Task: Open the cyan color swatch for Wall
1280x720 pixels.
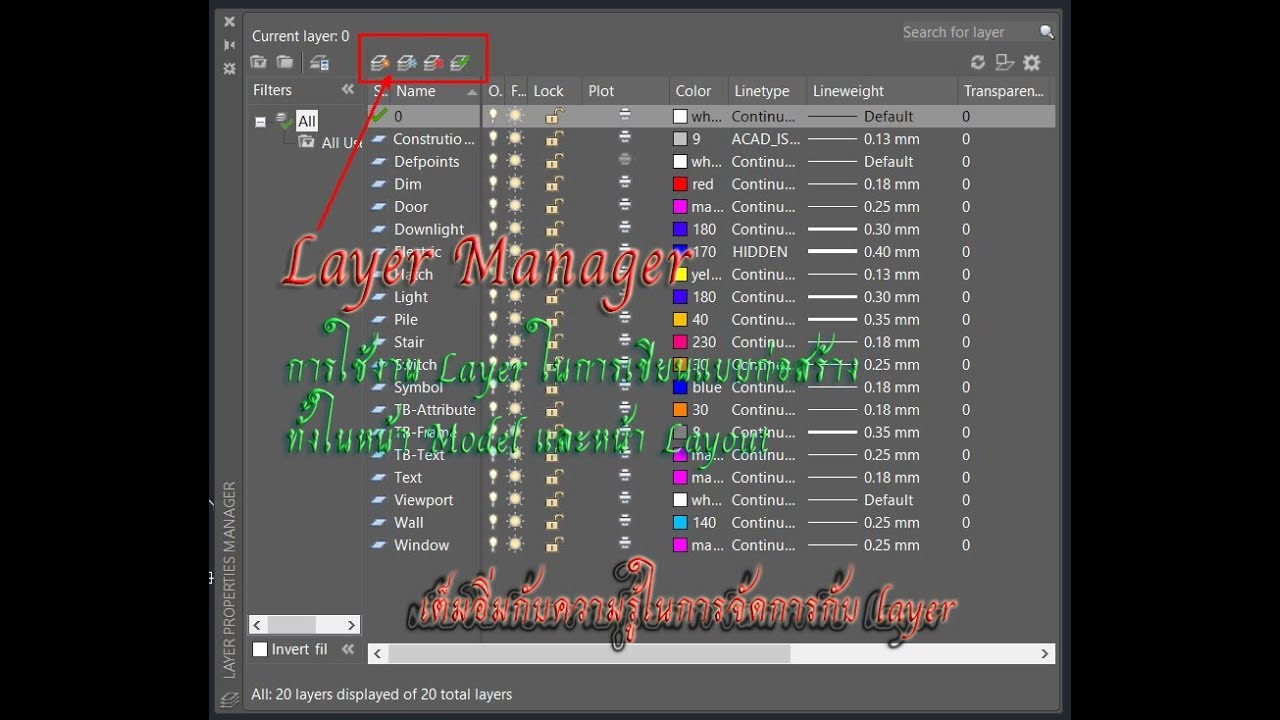Action: 680,522
